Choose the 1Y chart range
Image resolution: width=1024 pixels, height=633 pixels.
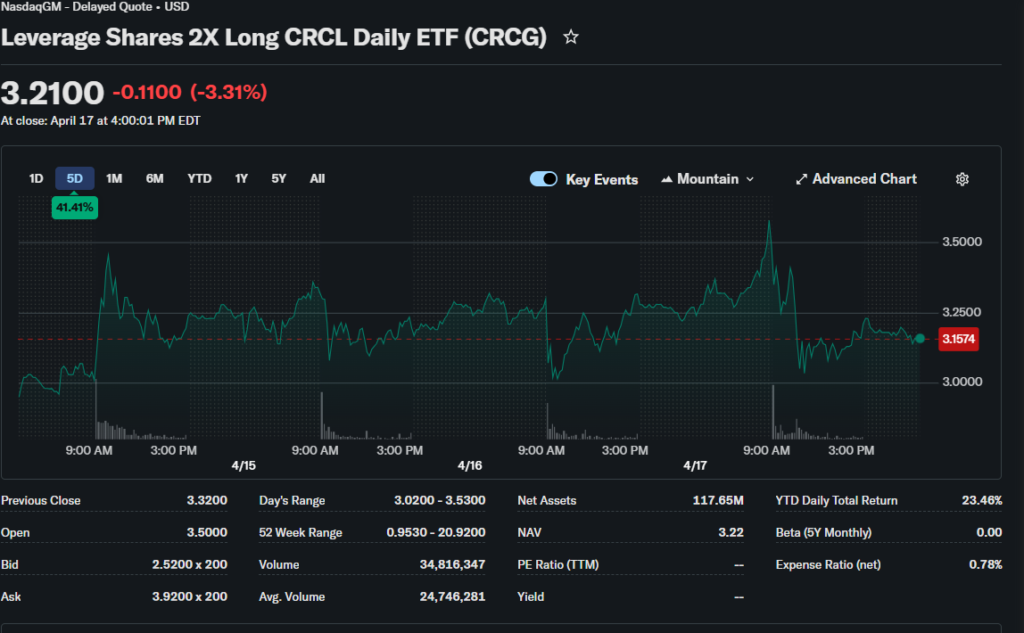(241, 179)
